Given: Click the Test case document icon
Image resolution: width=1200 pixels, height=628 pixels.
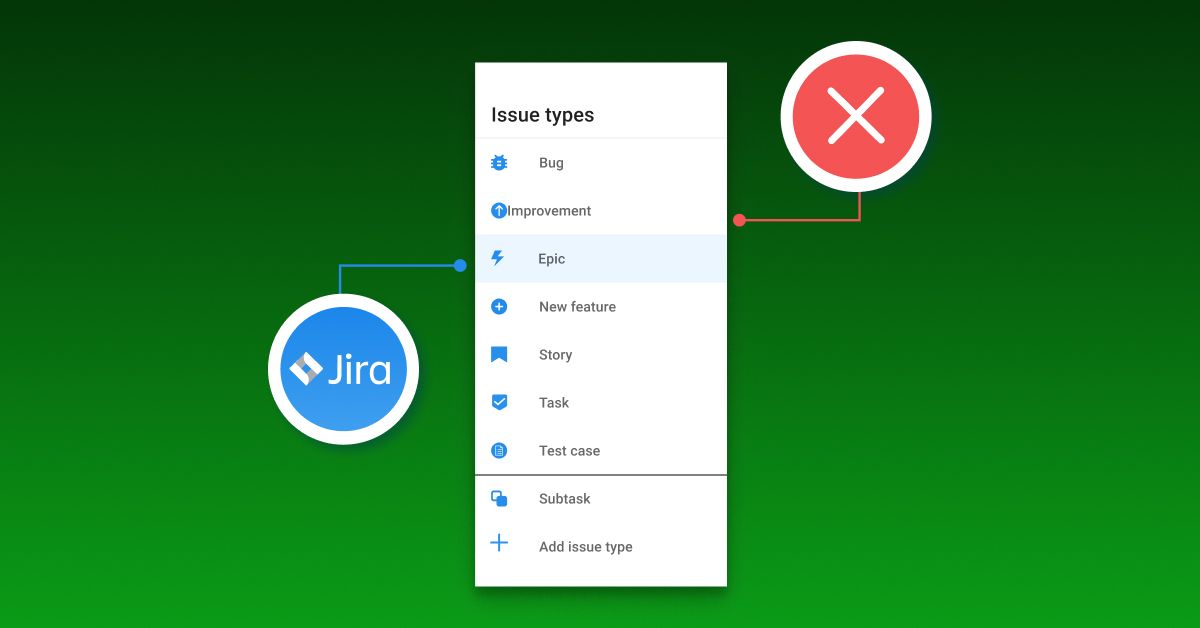Looking at the screenshot, I should (499, 450).
